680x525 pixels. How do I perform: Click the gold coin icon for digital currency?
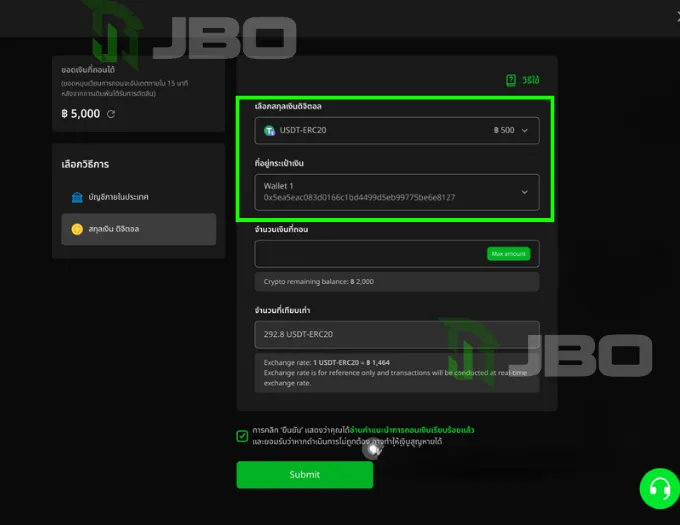coord(77,229)
